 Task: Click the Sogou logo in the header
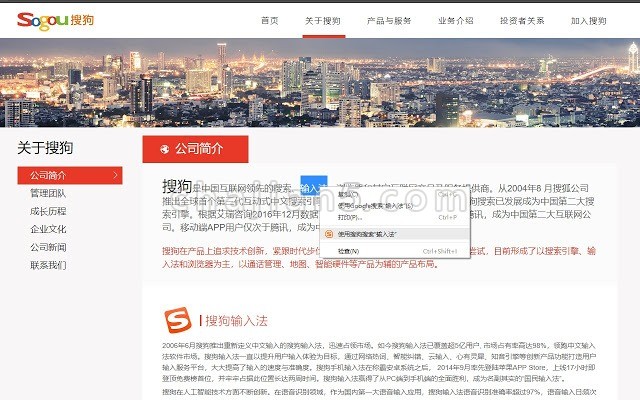click(55, 20)
